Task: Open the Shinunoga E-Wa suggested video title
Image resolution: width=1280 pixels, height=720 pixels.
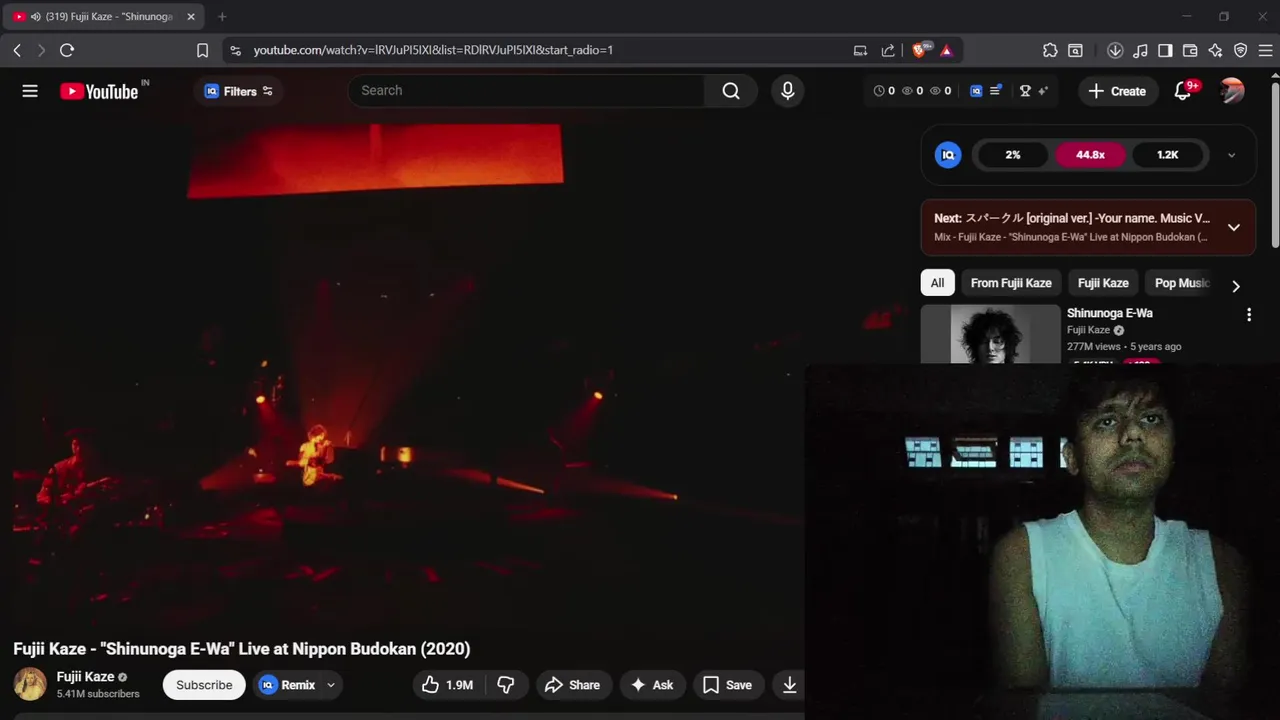Action: pyautogui.click(x=1109, y=313)
